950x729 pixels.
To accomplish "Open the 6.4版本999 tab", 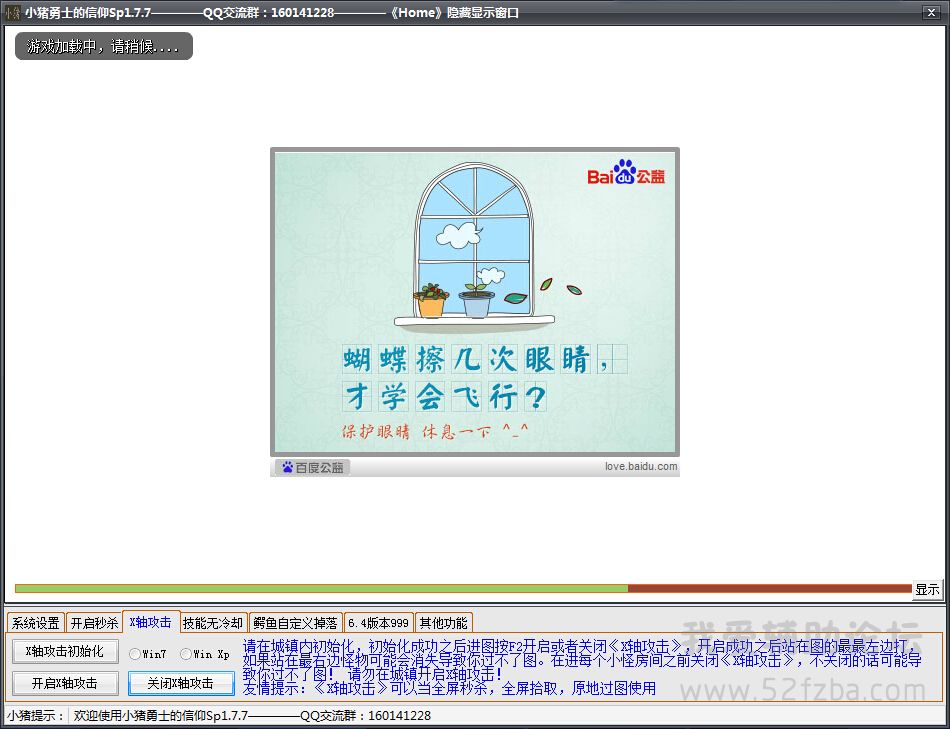I will click(x=378, y=623).
